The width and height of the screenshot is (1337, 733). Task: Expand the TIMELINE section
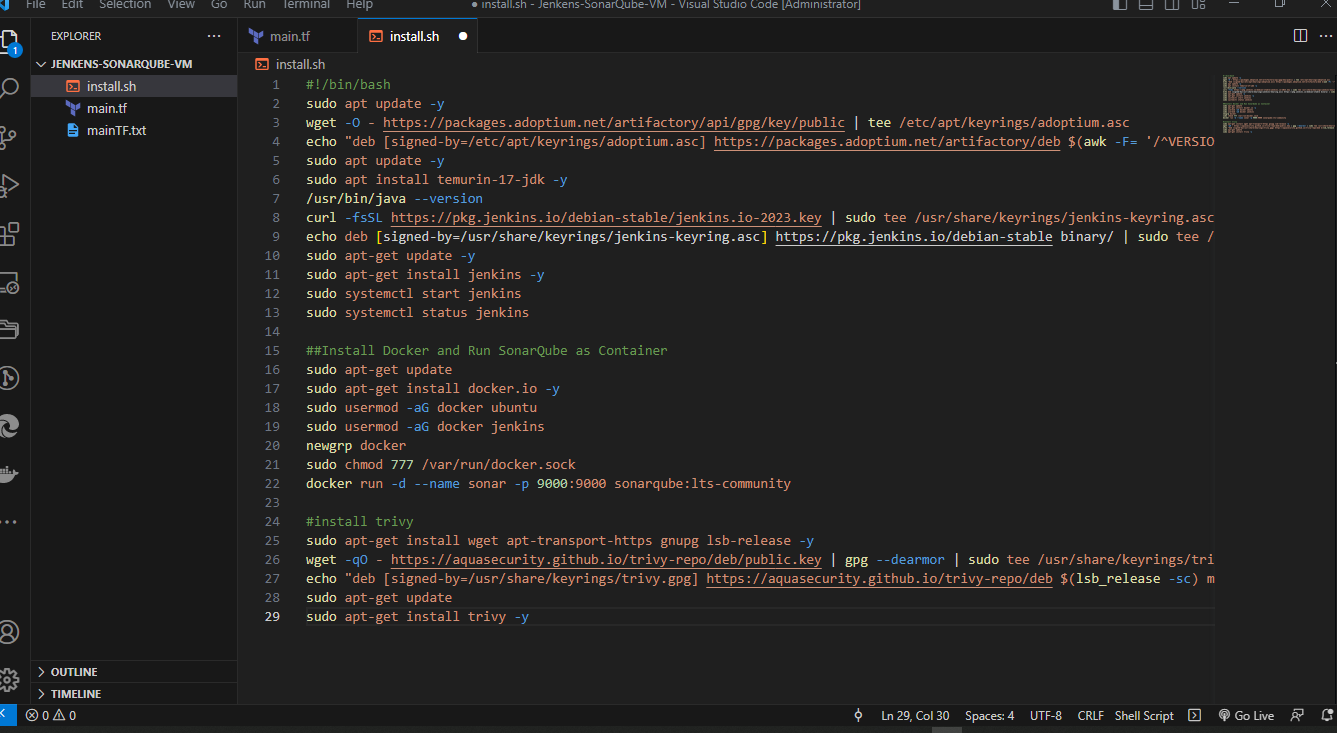pos(76,694)
